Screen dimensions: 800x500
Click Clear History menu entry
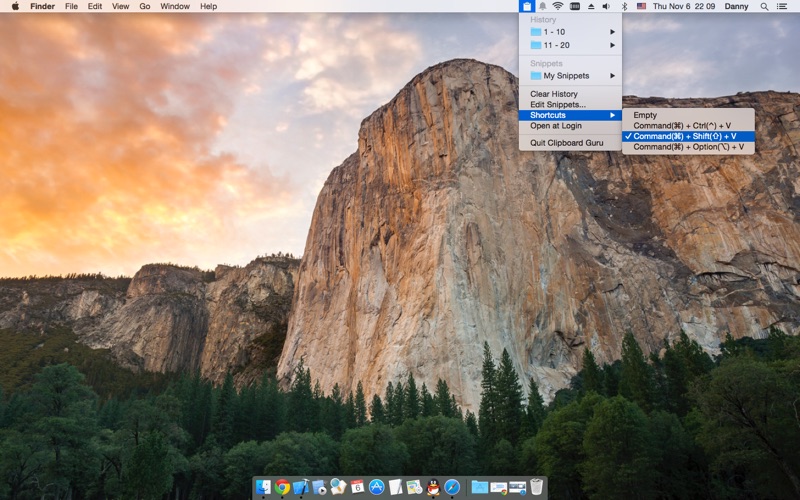[554, 94]
